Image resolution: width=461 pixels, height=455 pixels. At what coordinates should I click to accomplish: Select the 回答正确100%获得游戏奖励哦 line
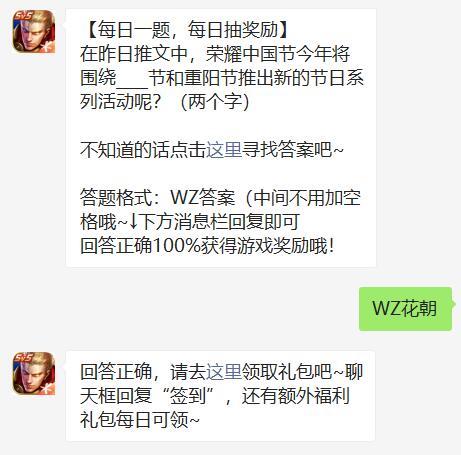pos(207,246)
